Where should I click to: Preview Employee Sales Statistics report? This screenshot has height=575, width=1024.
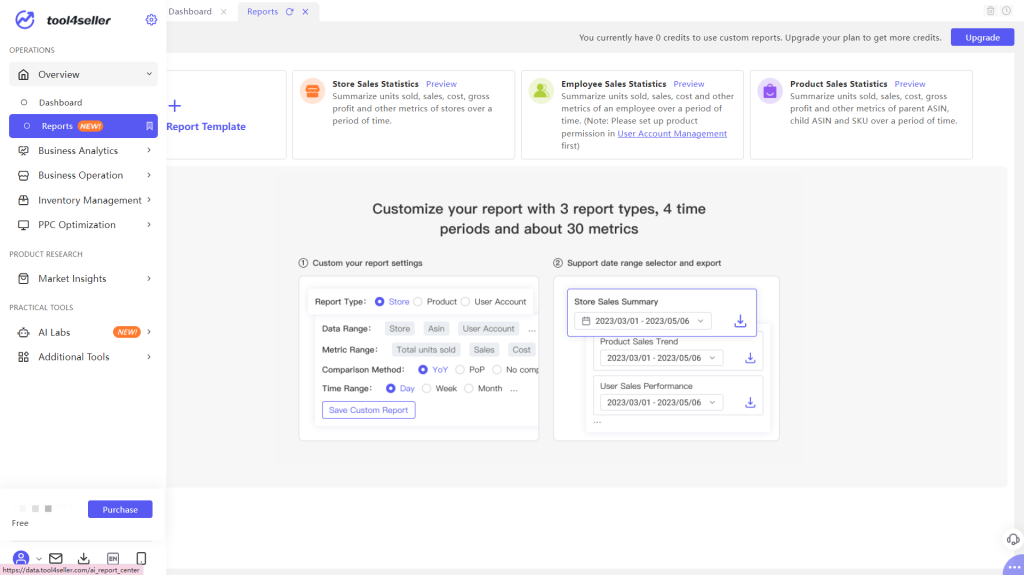[x=689, y=84]
